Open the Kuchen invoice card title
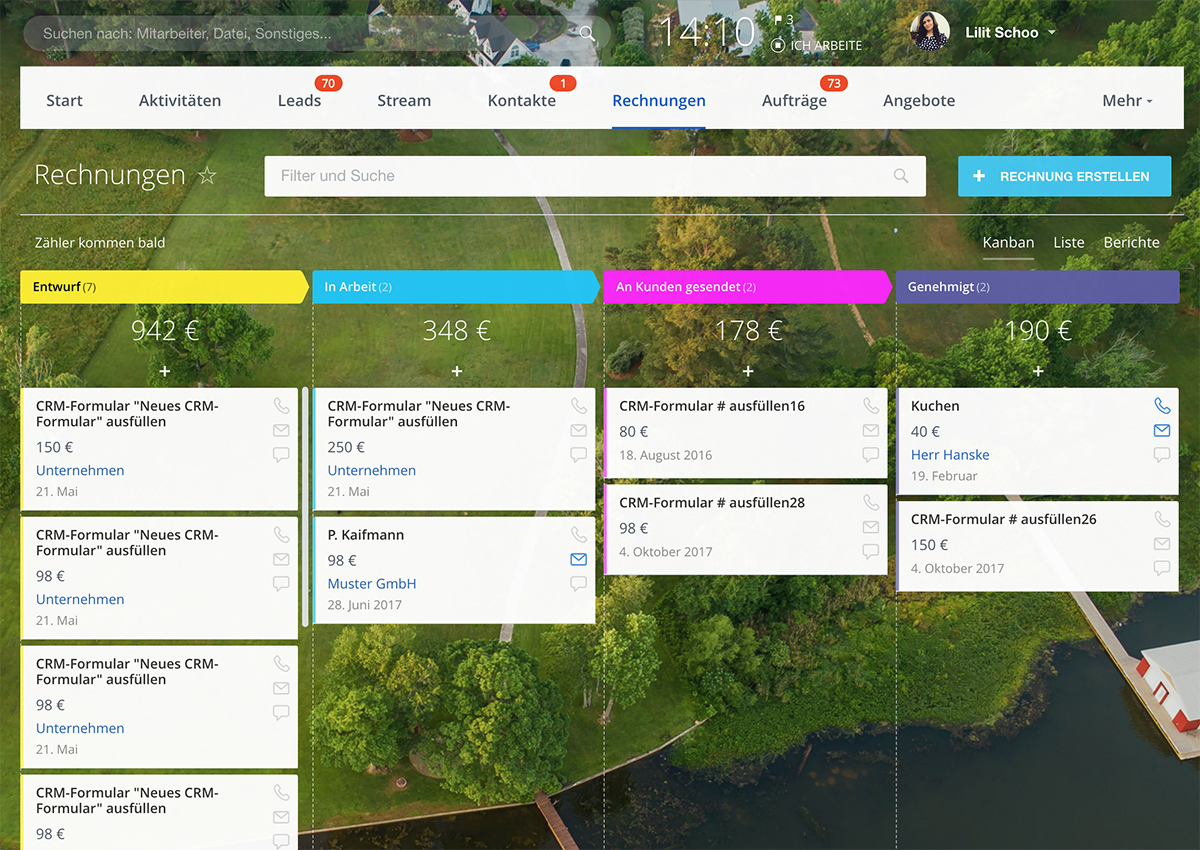The image size is (1200, 850). coord(935,406)
